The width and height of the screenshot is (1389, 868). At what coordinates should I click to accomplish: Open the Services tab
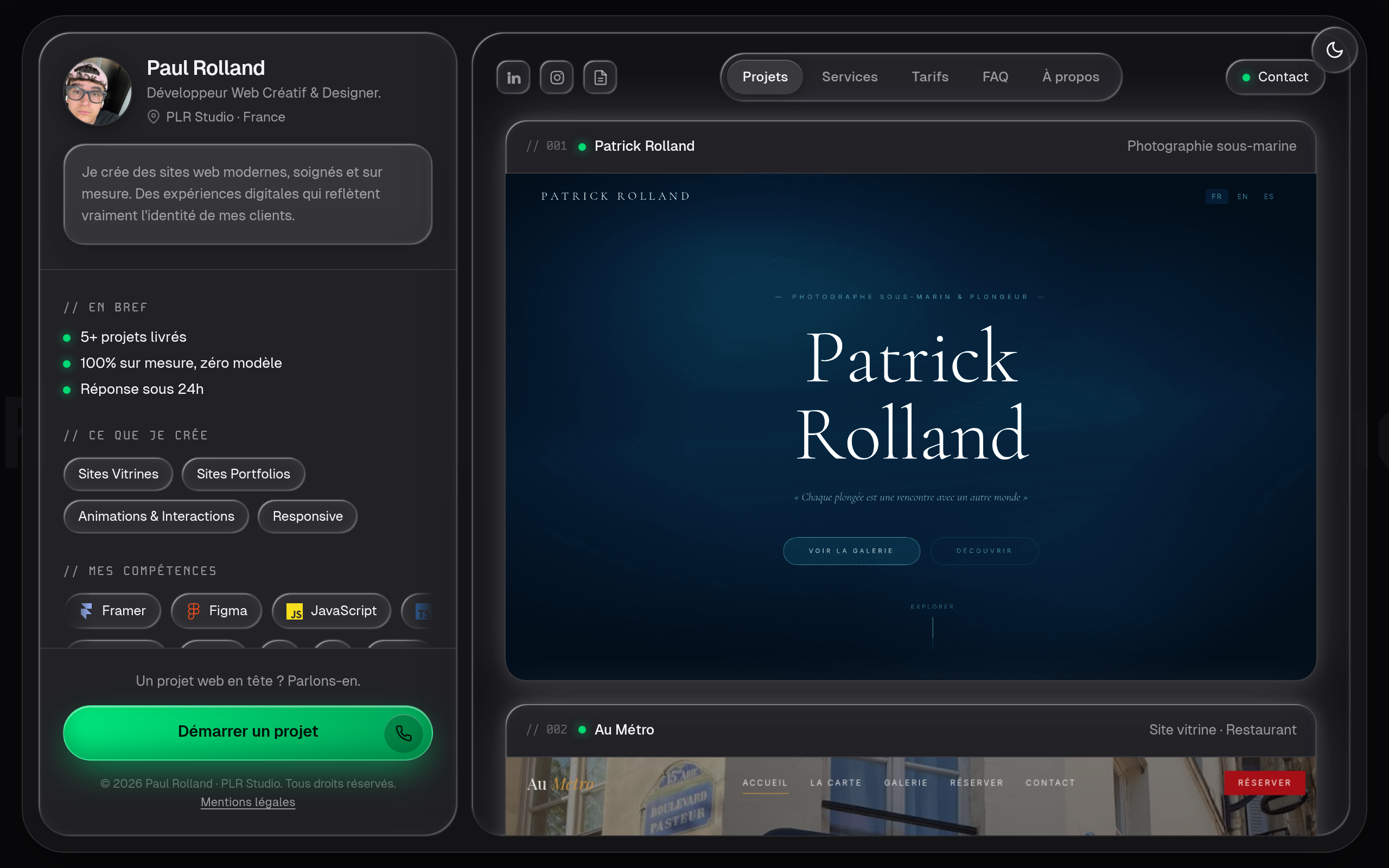click(x=850, y=77)
